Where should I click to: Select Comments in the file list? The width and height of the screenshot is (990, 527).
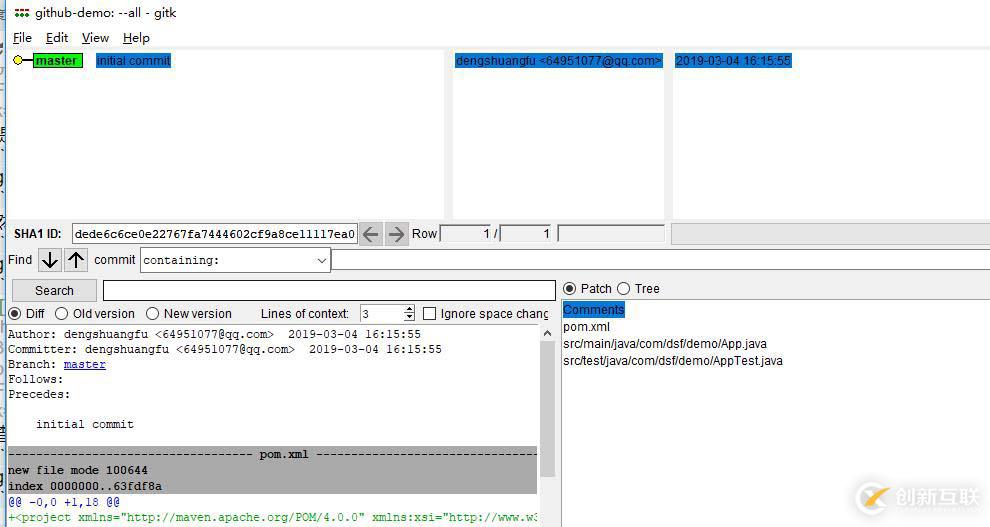593,310
